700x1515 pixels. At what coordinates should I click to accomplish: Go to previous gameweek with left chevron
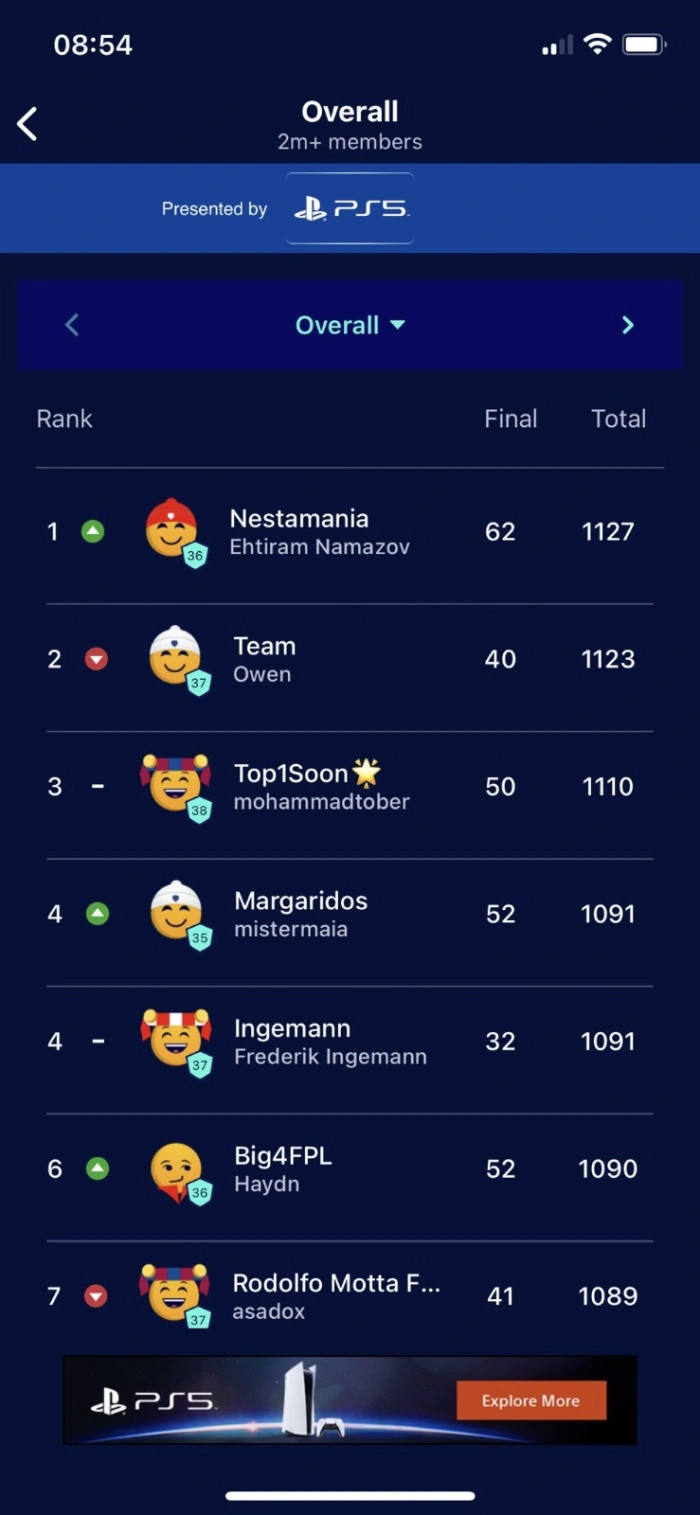pos(72,325)
